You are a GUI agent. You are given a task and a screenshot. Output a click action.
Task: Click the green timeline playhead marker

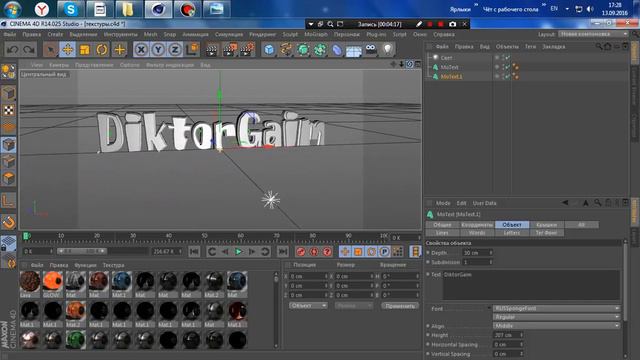(x=26, y=236)
